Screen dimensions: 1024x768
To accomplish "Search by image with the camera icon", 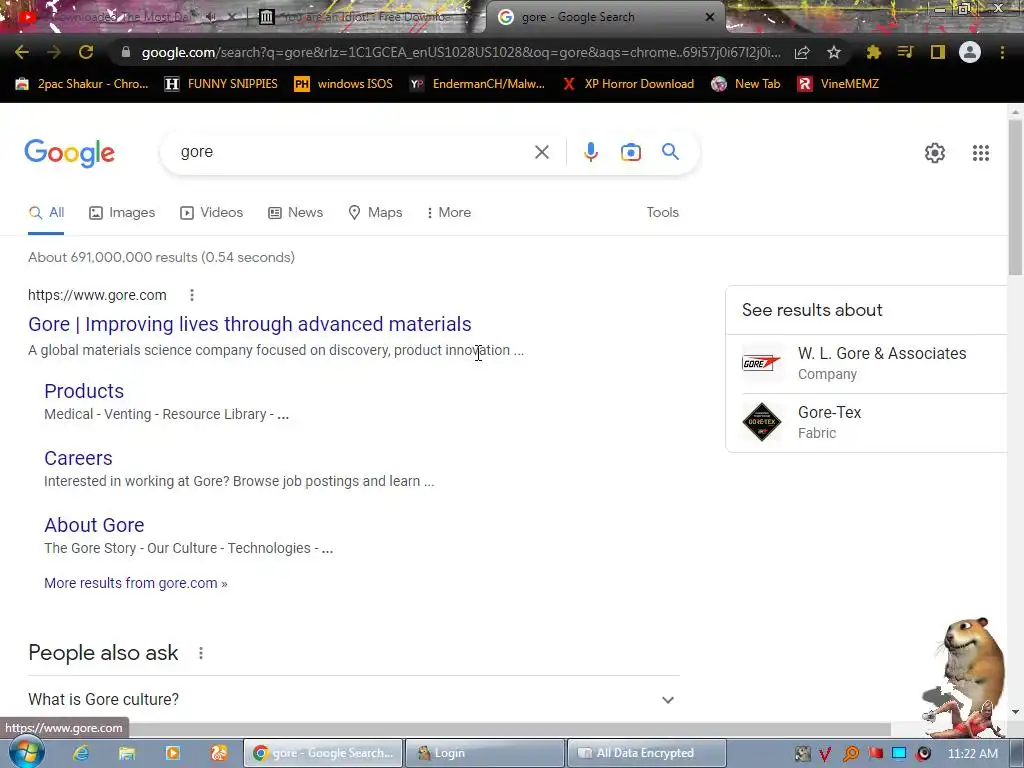I will pos(631,152).
